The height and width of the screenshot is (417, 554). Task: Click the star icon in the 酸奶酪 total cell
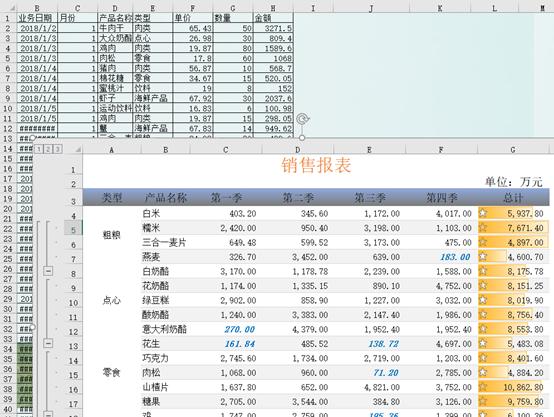click(x=483, y=315)
